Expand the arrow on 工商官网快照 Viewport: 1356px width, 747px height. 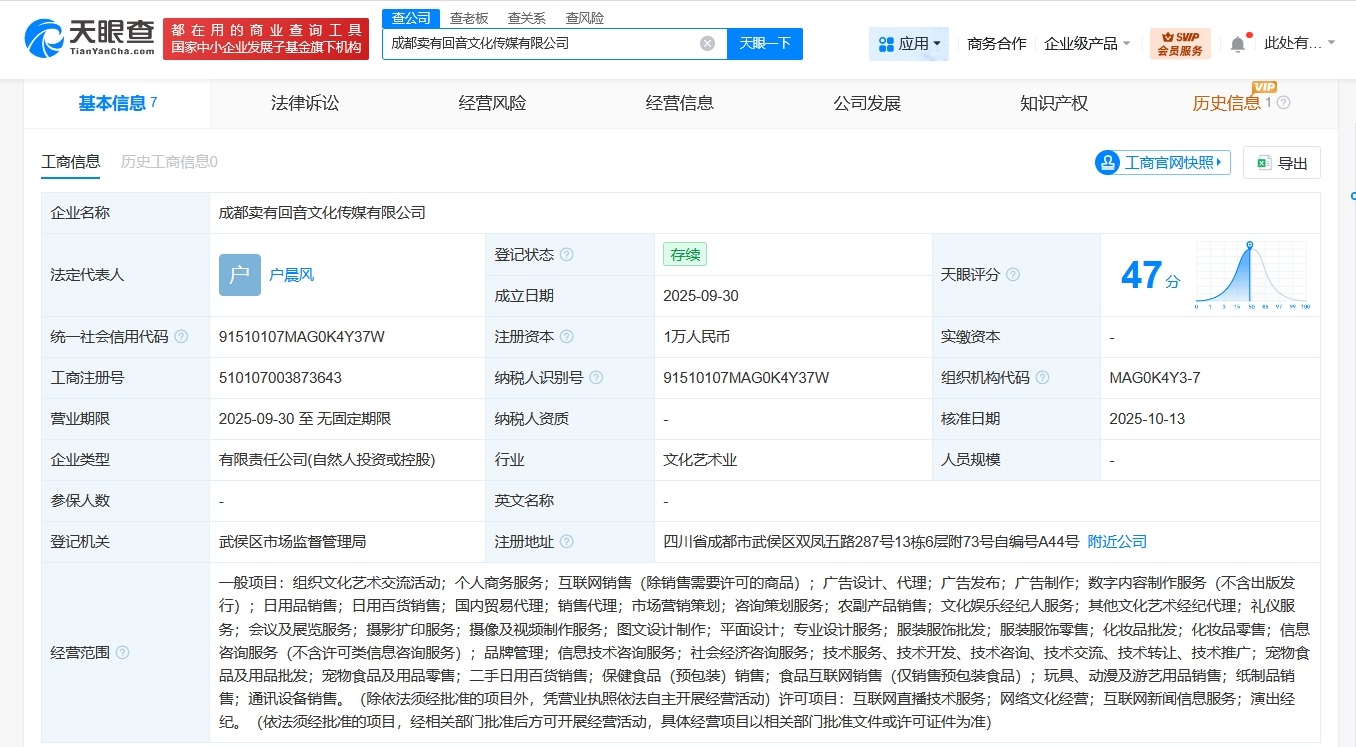point(1219,162)
